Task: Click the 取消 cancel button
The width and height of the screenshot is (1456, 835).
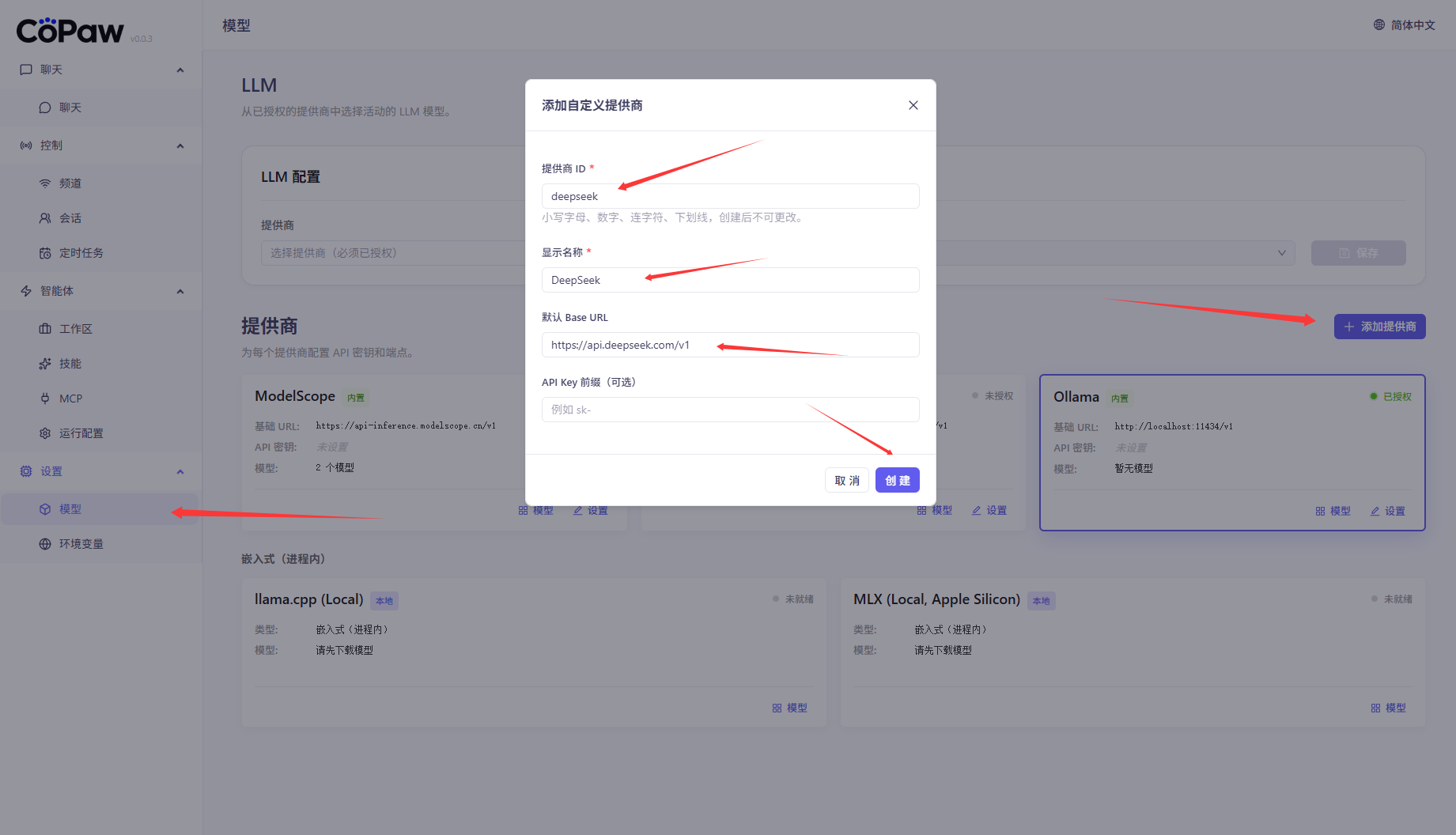Action: click(x=846, y=481)
